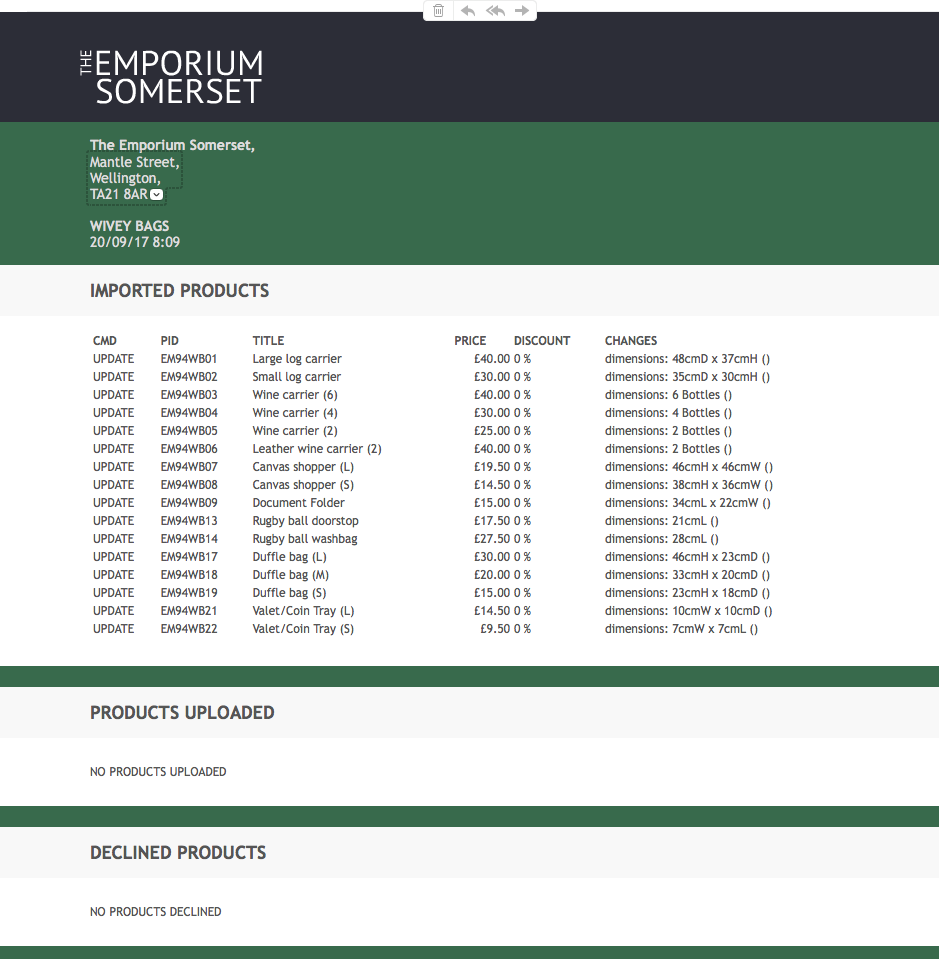Viewport: 939px width, 959px height.
Task: Select PID EM94WB03 cell
Action: pos(188,395)
